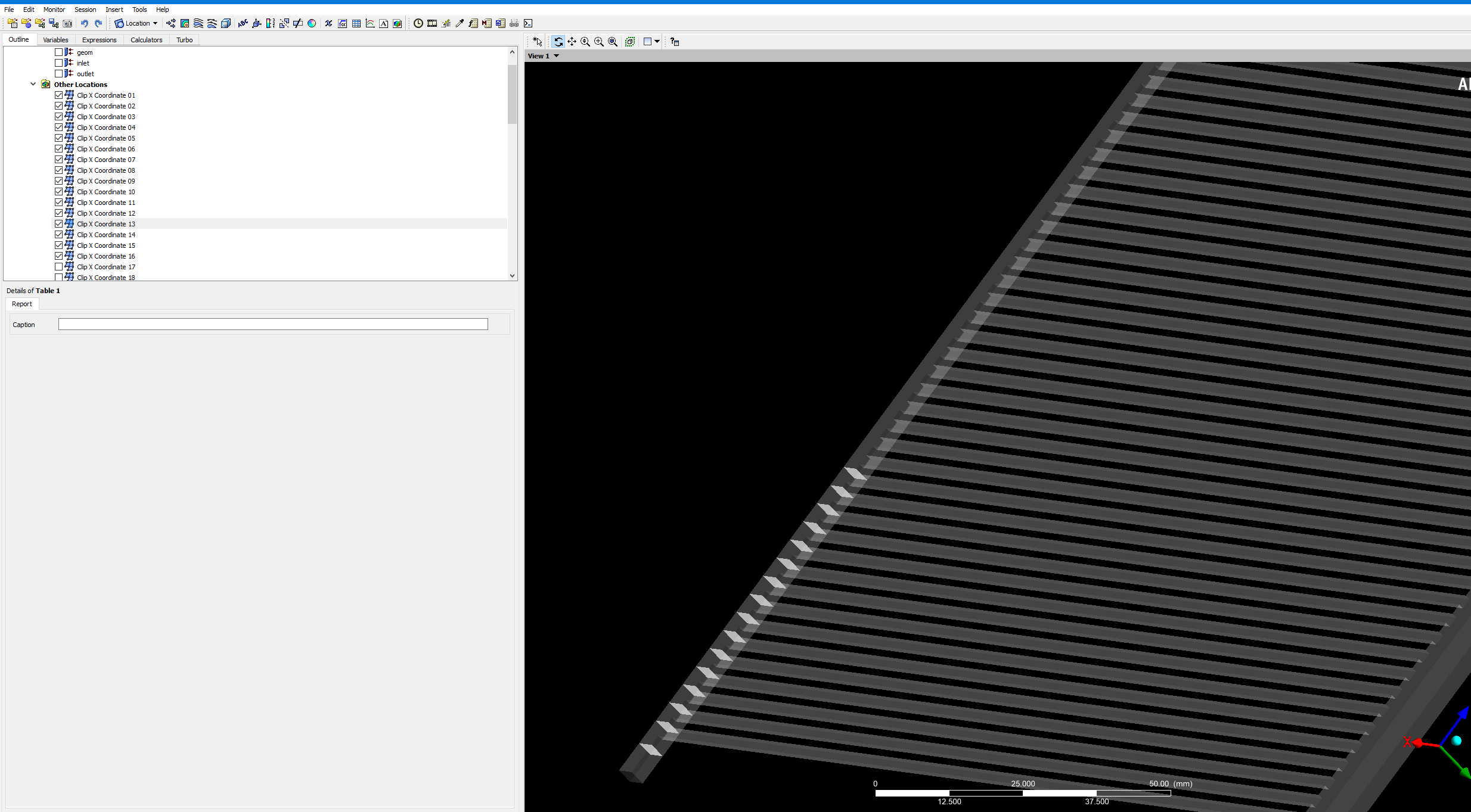Select the Rotate tool in viewer toolbar

tap(559, 42)
